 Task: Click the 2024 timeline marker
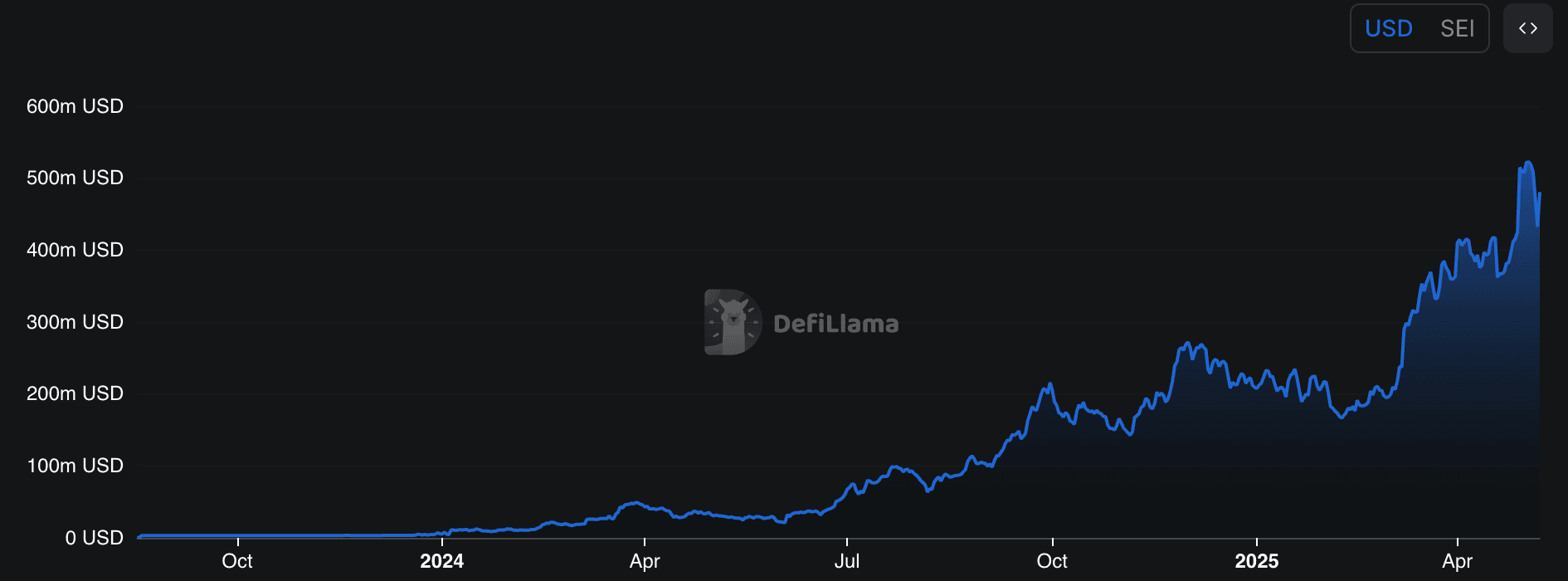click(x=441, y=561)
